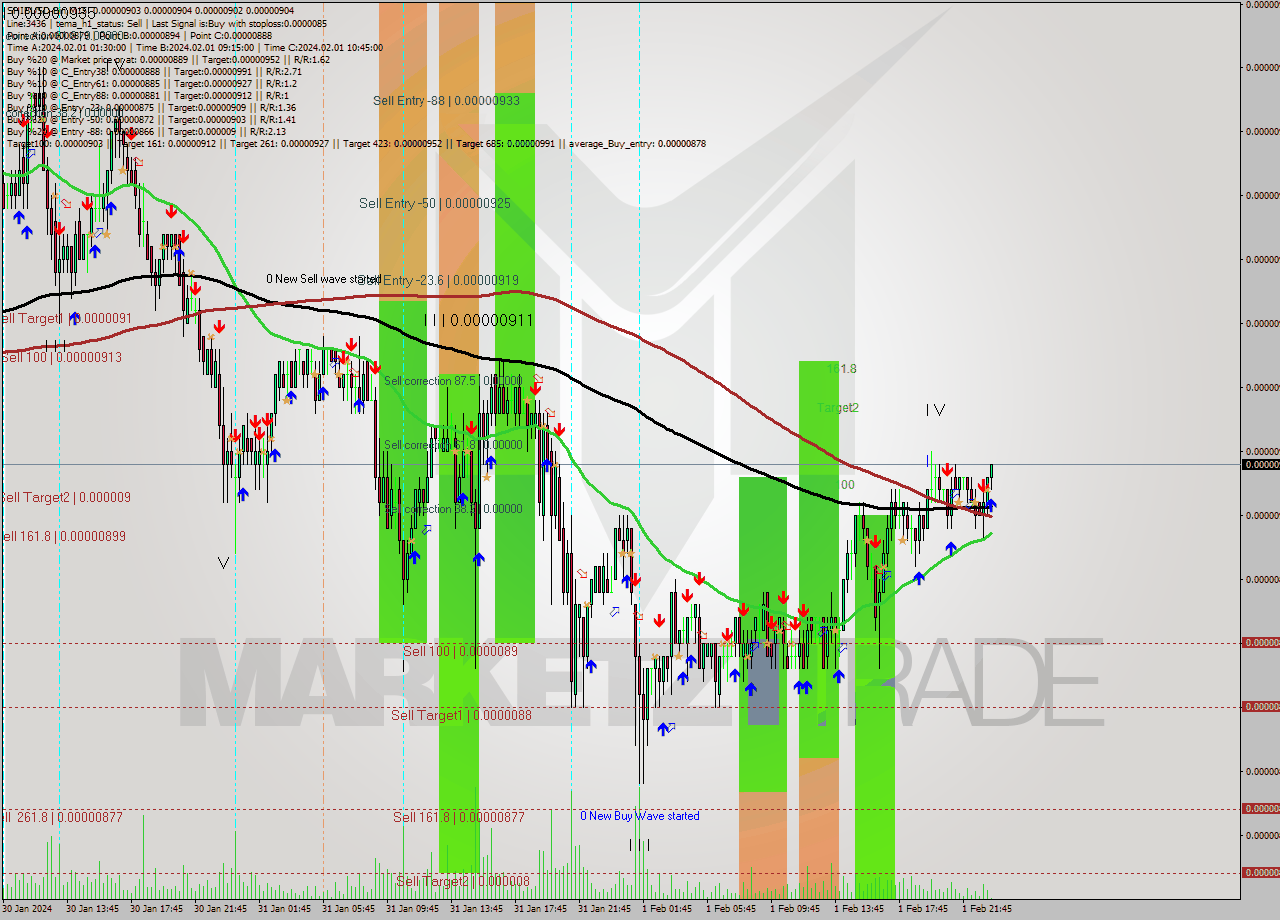Screen dimensions: 1280x920
Task: Click 'Sell 100 | 0.0000089' label
Action: [x=460, y=651]
